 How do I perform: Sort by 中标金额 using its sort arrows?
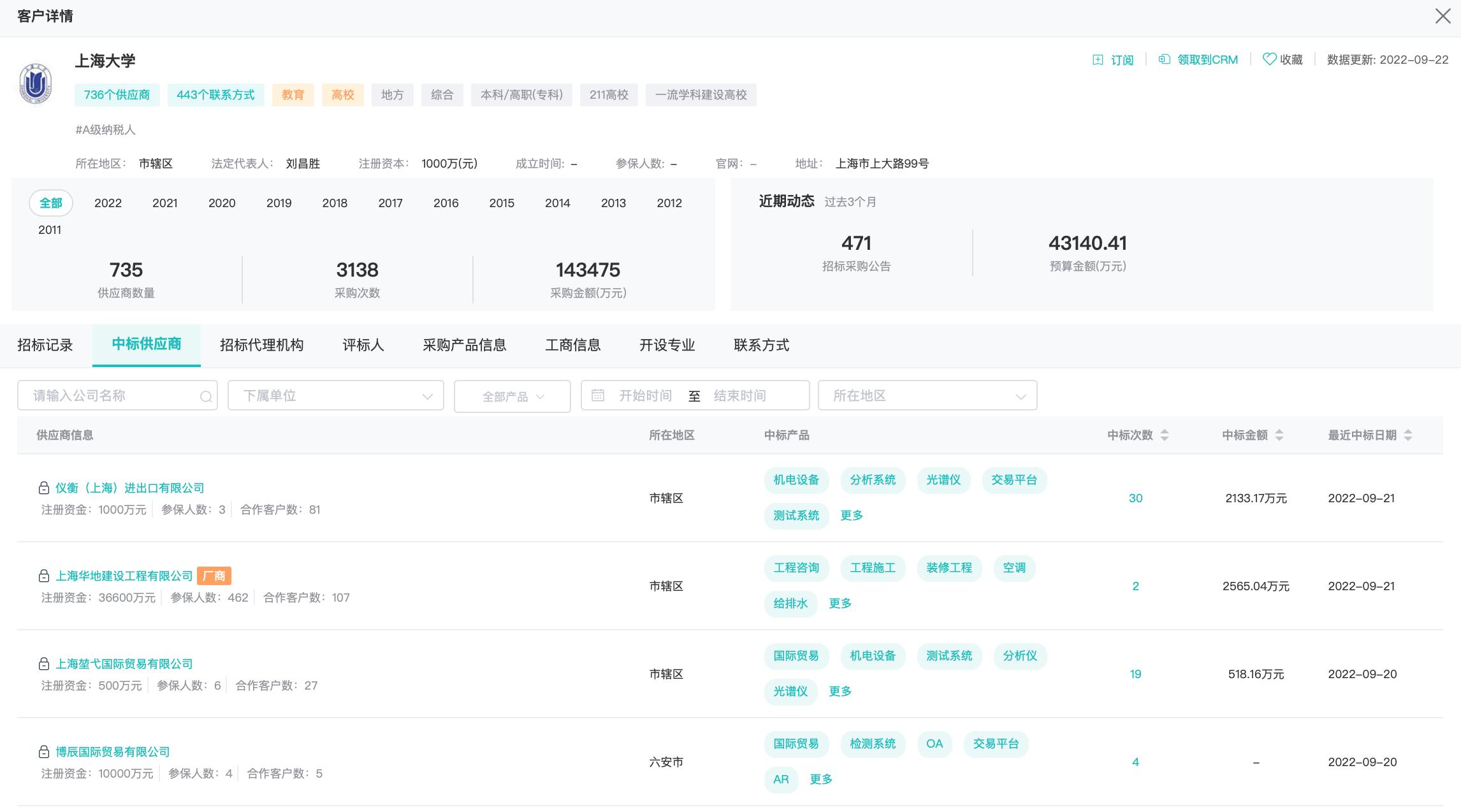pos(1279,435)
